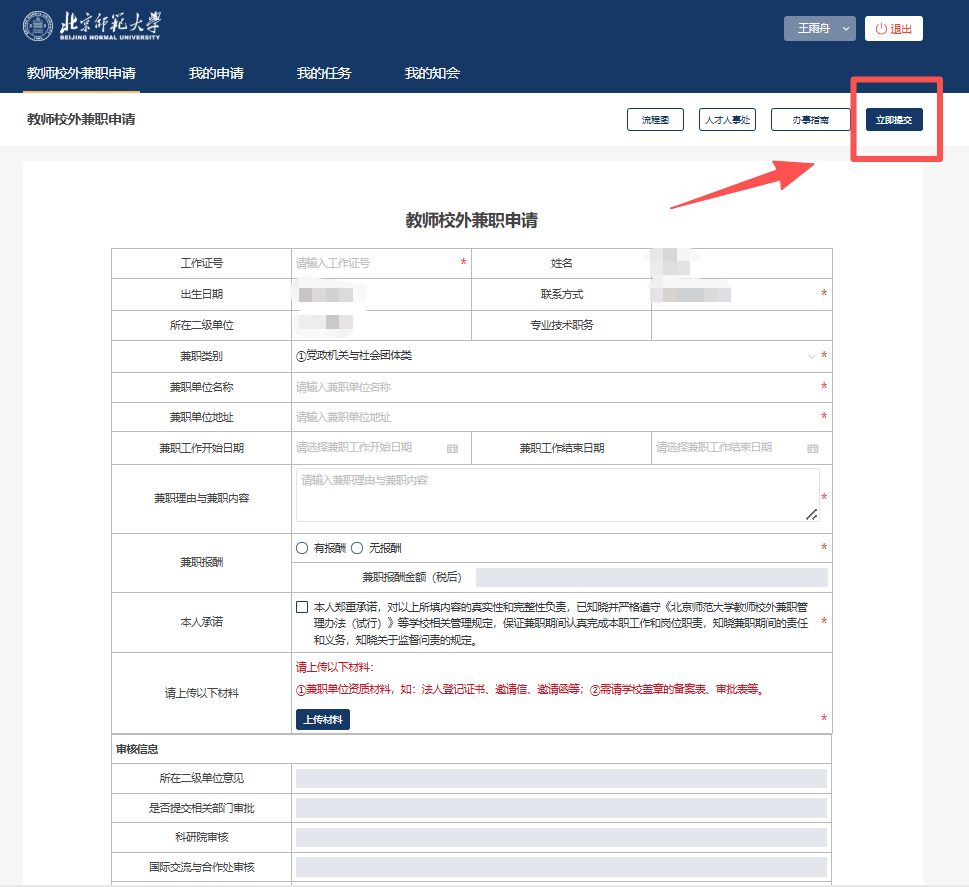Click the Beijing Normal University logo

(91, 28)
